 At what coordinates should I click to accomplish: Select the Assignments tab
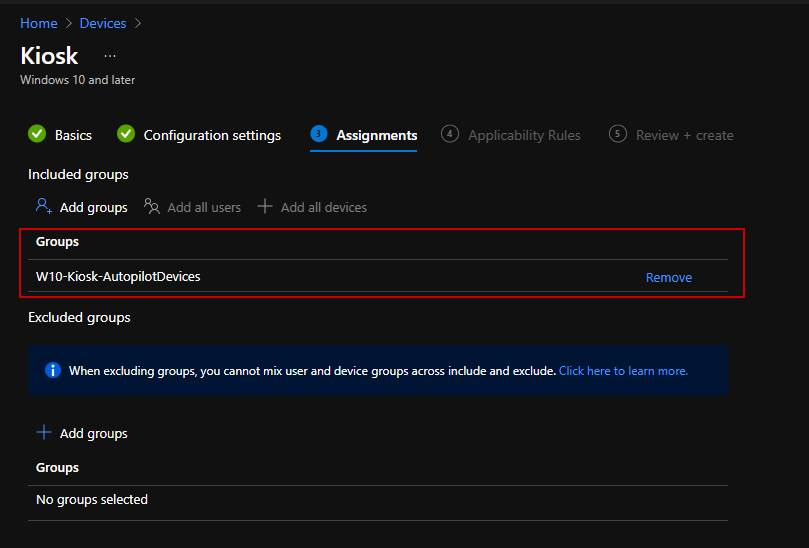(376, 135)
